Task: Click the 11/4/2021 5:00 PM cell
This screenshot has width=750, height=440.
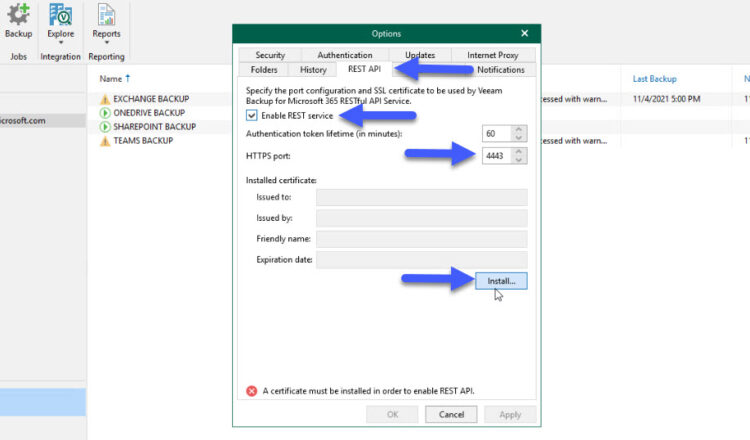Action: [x=666, y=99]
